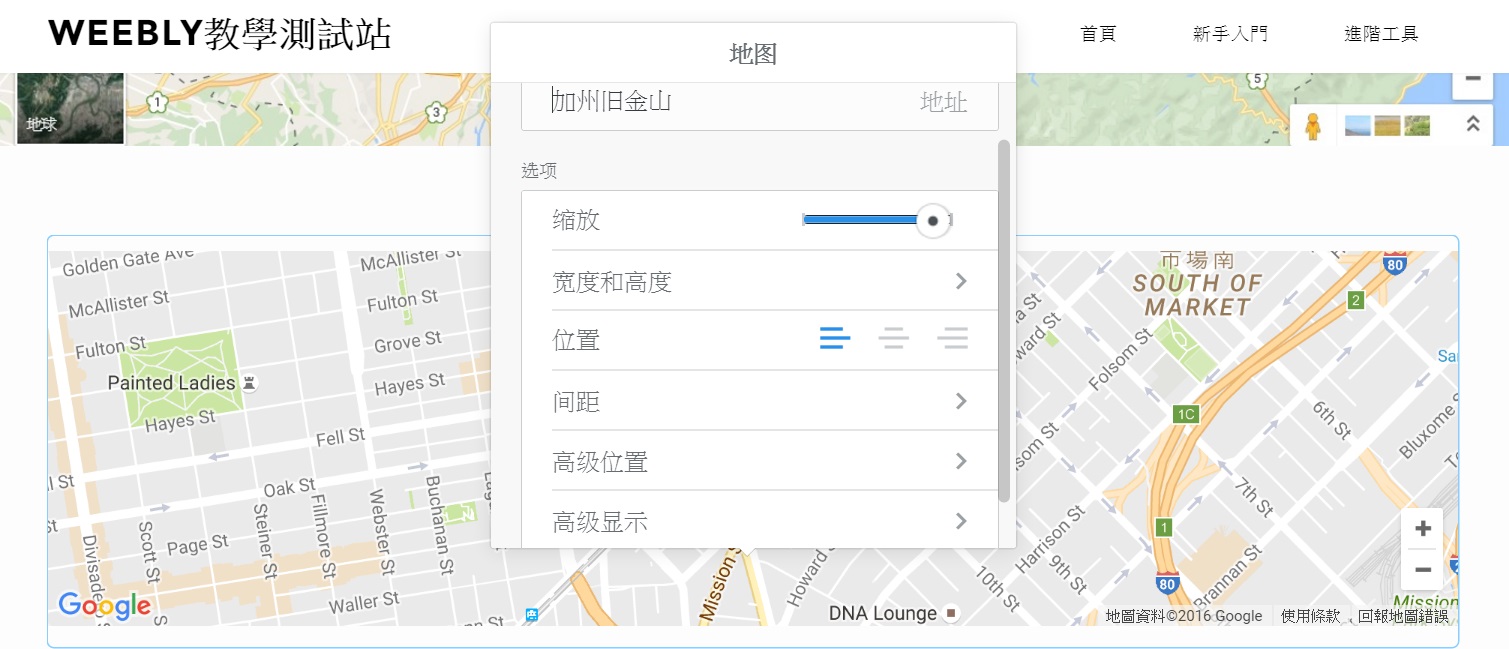Click the WEEBLY教學測試站 site title
The height and width of the screenshot is (649, 1509).
pyautogui.click(x=220, y=34)
